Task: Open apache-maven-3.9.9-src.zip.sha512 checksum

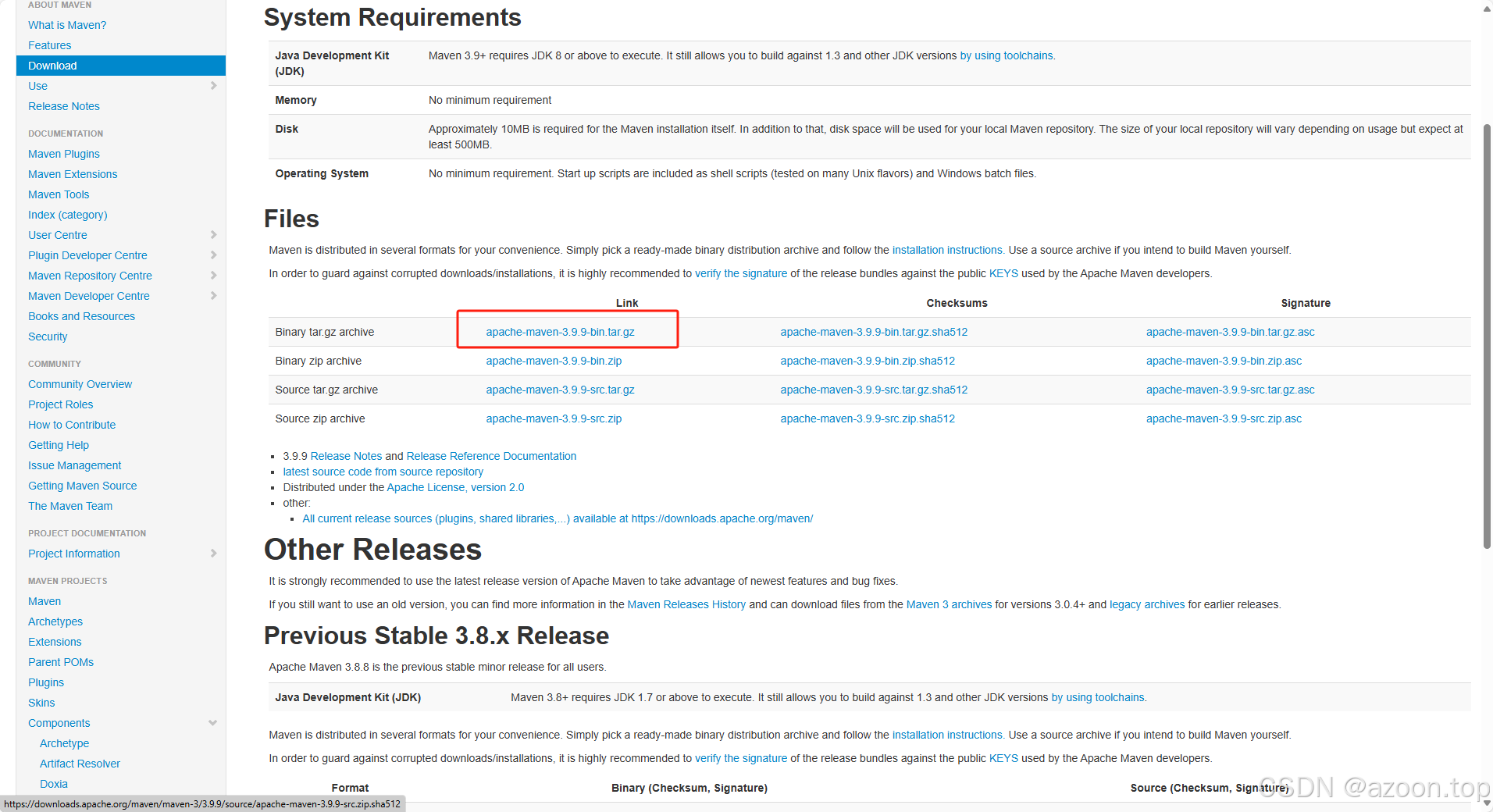Action: click(x=868, y=418)
